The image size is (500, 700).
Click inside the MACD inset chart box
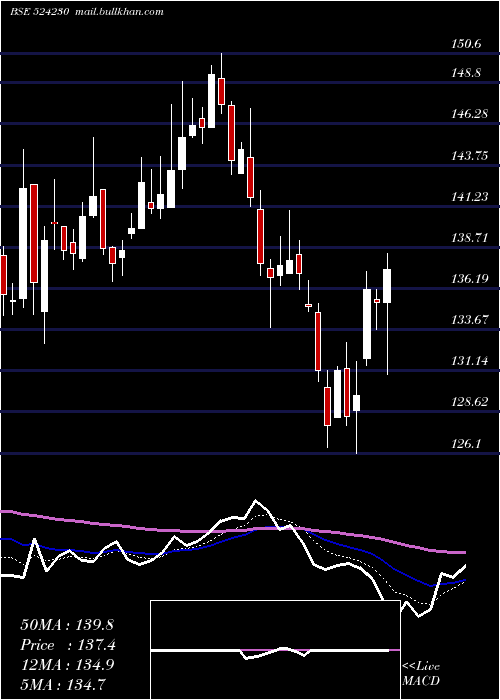tap(275, 650)
